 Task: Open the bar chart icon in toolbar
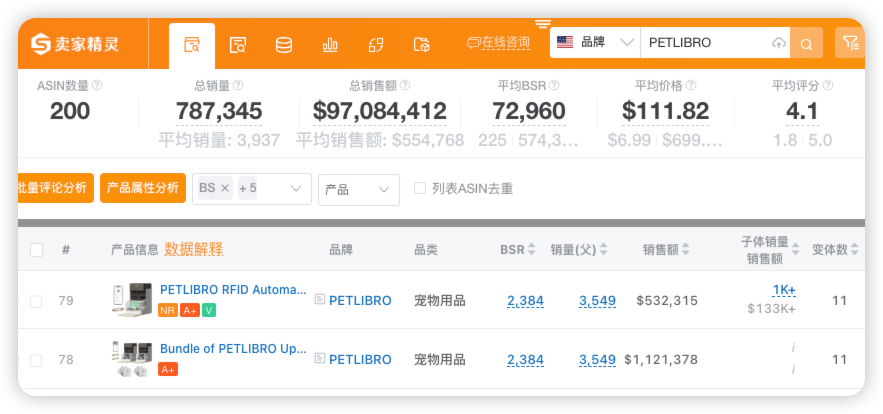330,45
